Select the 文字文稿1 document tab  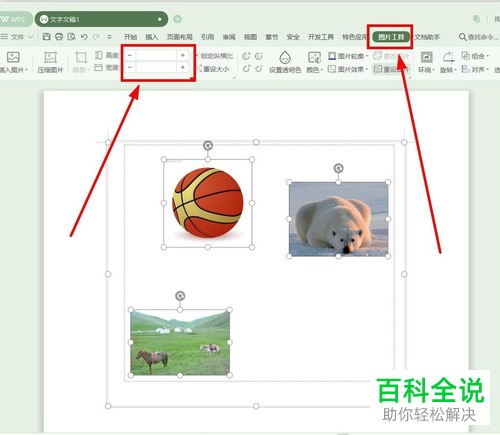[101, 19]
